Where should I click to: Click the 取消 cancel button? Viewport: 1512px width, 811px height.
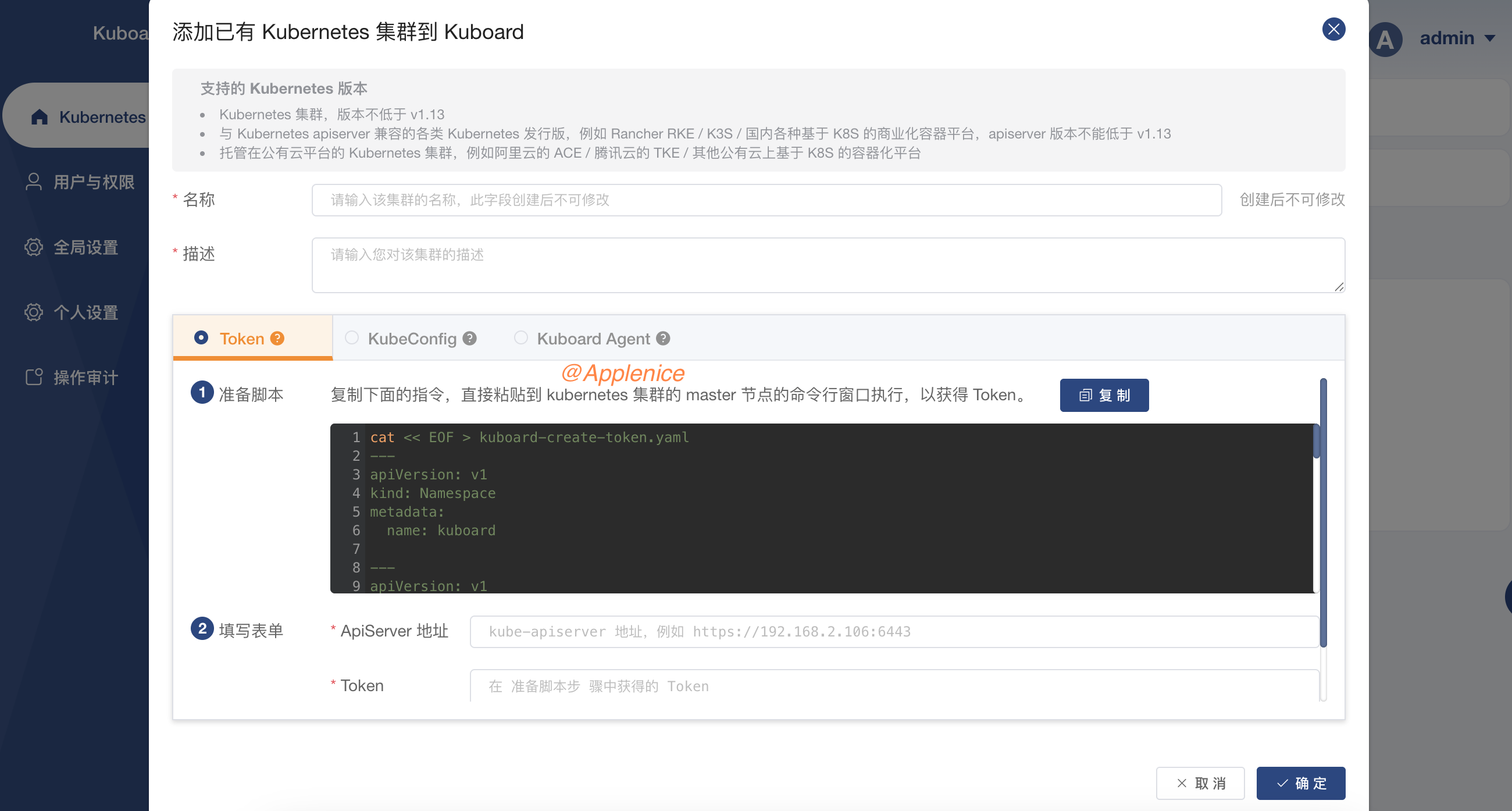click(1200, 784)
